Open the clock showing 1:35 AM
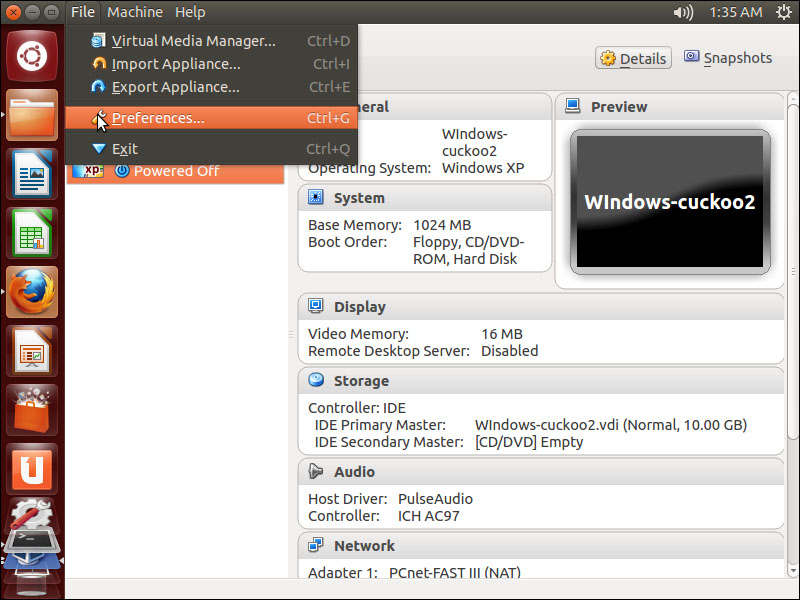800x600 pixels. [736, 12]
